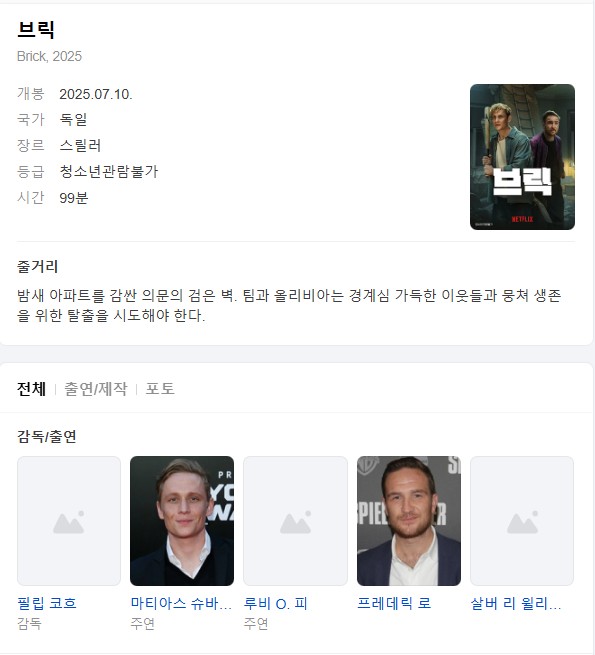
Task: Open the Brick movie poster image
Action: point(522,157)
